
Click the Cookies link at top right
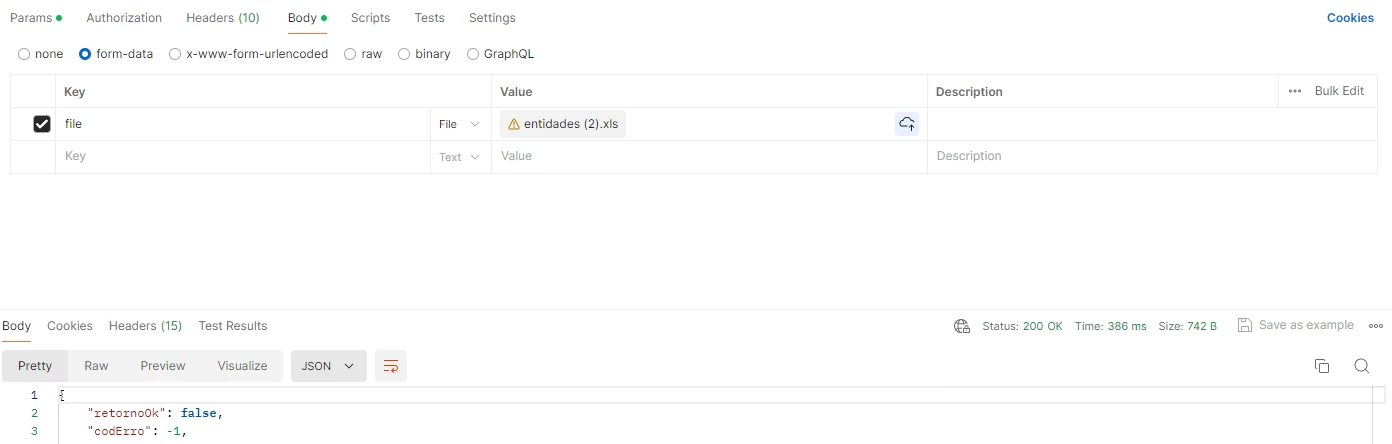1350,18
